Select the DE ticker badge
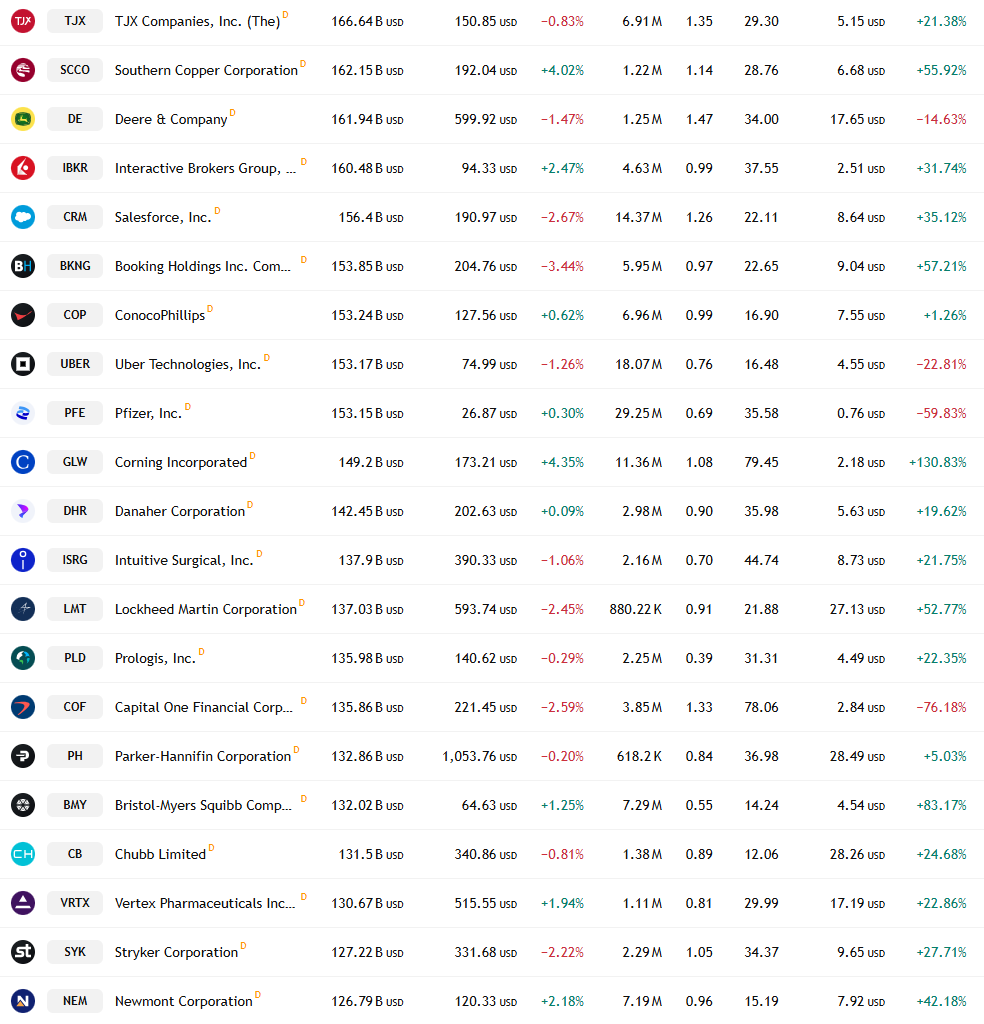This screenshot has width=984, height=1024. (75, 119)
